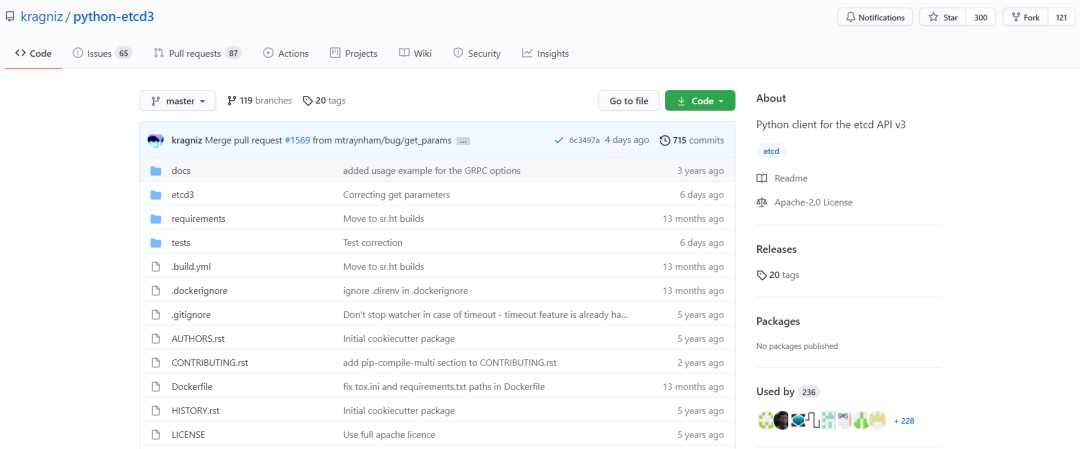Click the tag icon under Releases
This screenshot has height=449, width=1080.
coord(761,275)
